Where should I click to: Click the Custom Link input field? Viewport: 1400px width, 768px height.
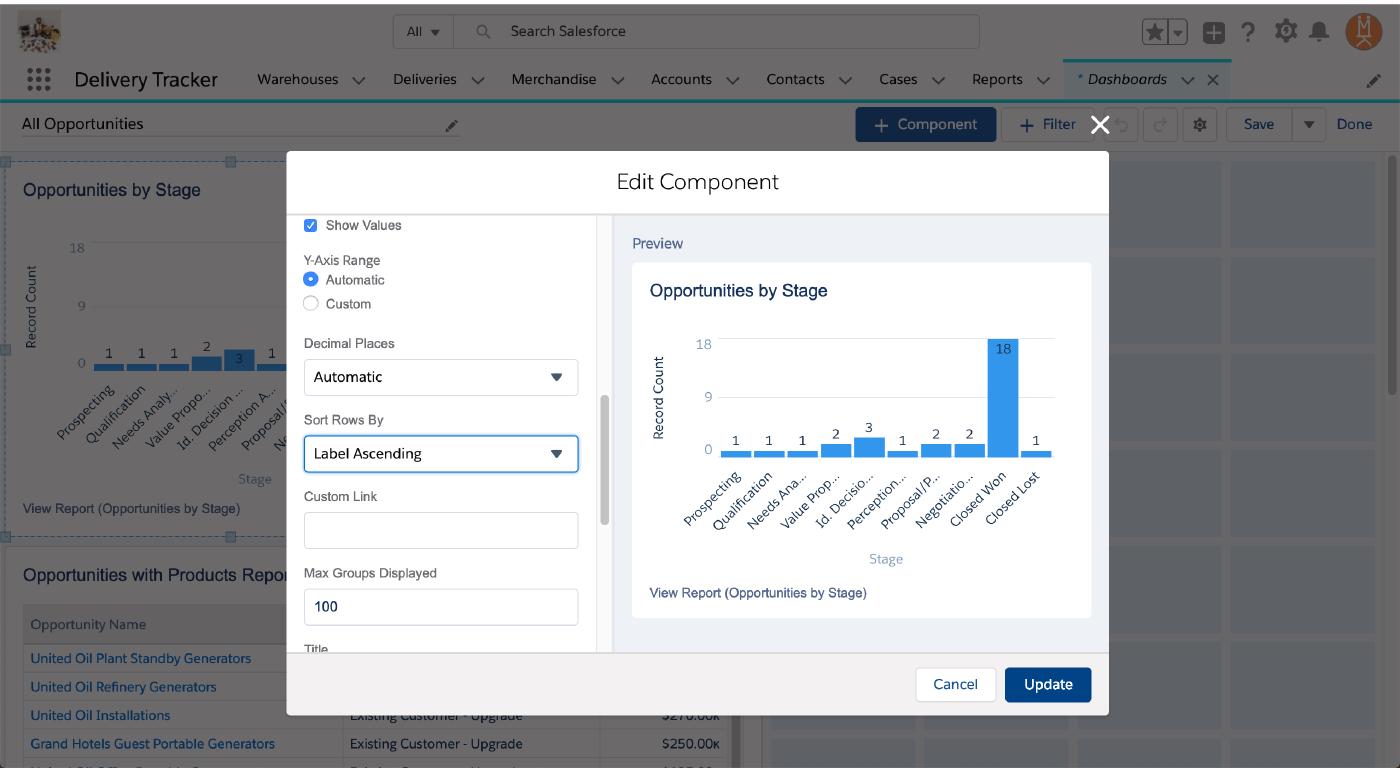(441, 530)
